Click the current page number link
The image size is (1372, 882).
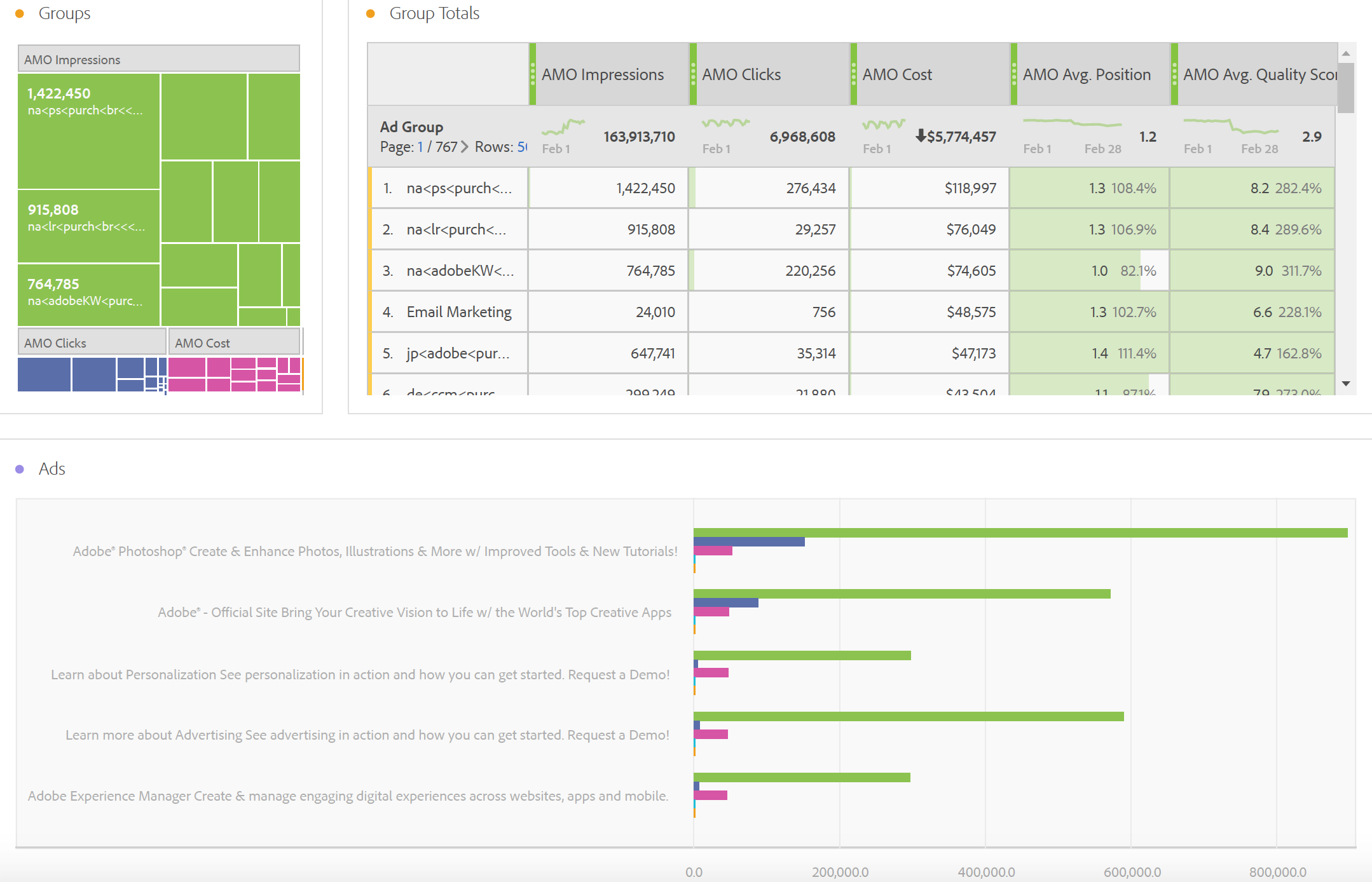[420, 147]
